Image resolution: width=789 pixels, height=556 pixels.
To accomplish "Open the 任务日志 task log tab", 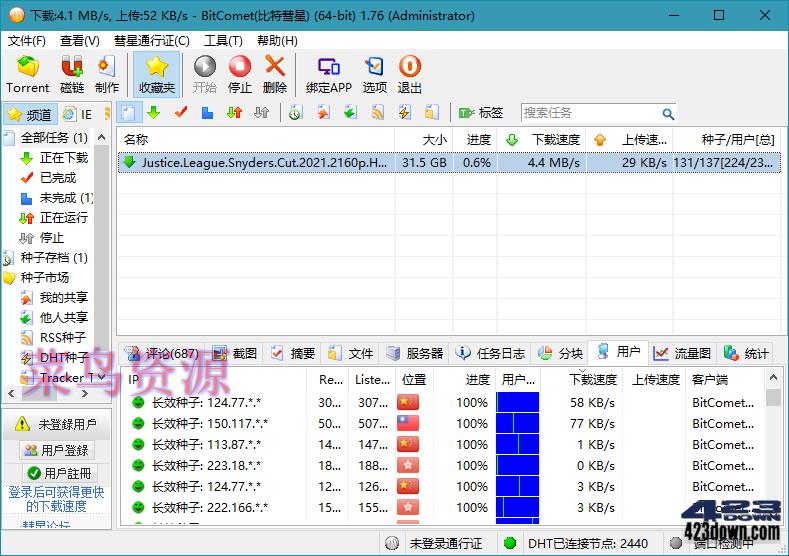I will pos(491,354).
